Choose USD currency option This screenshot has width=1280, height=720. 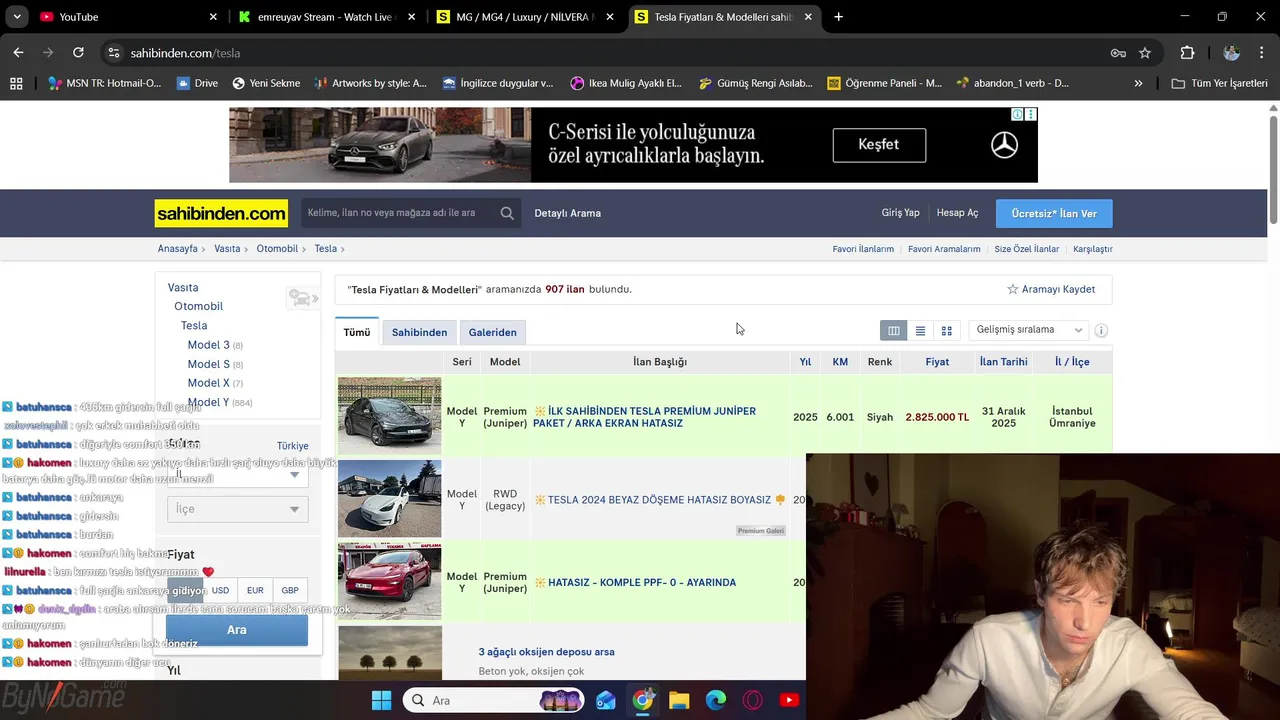click(x=220, y=590)
